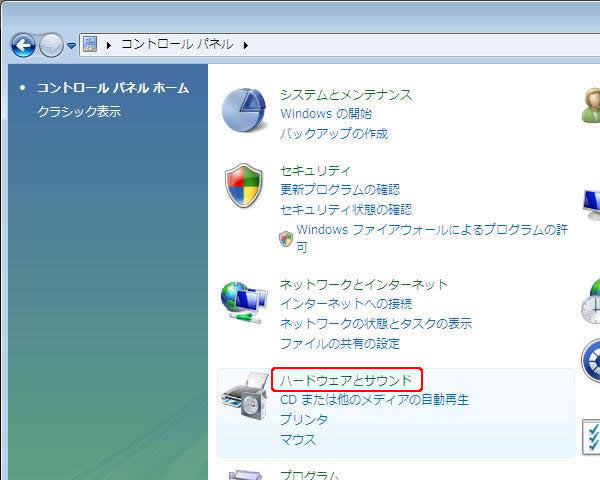Select コントロール パネル in address bar

[177, 44]
